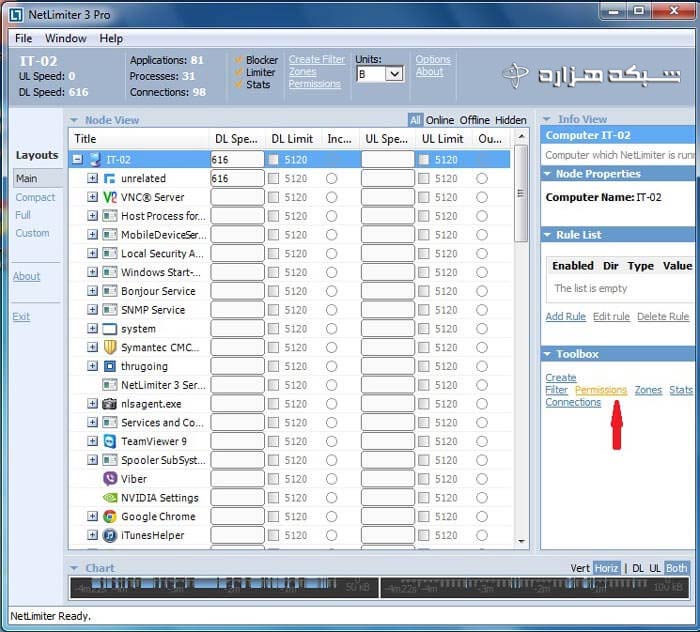Toggle the Blocker checkmark

point(239,59)
